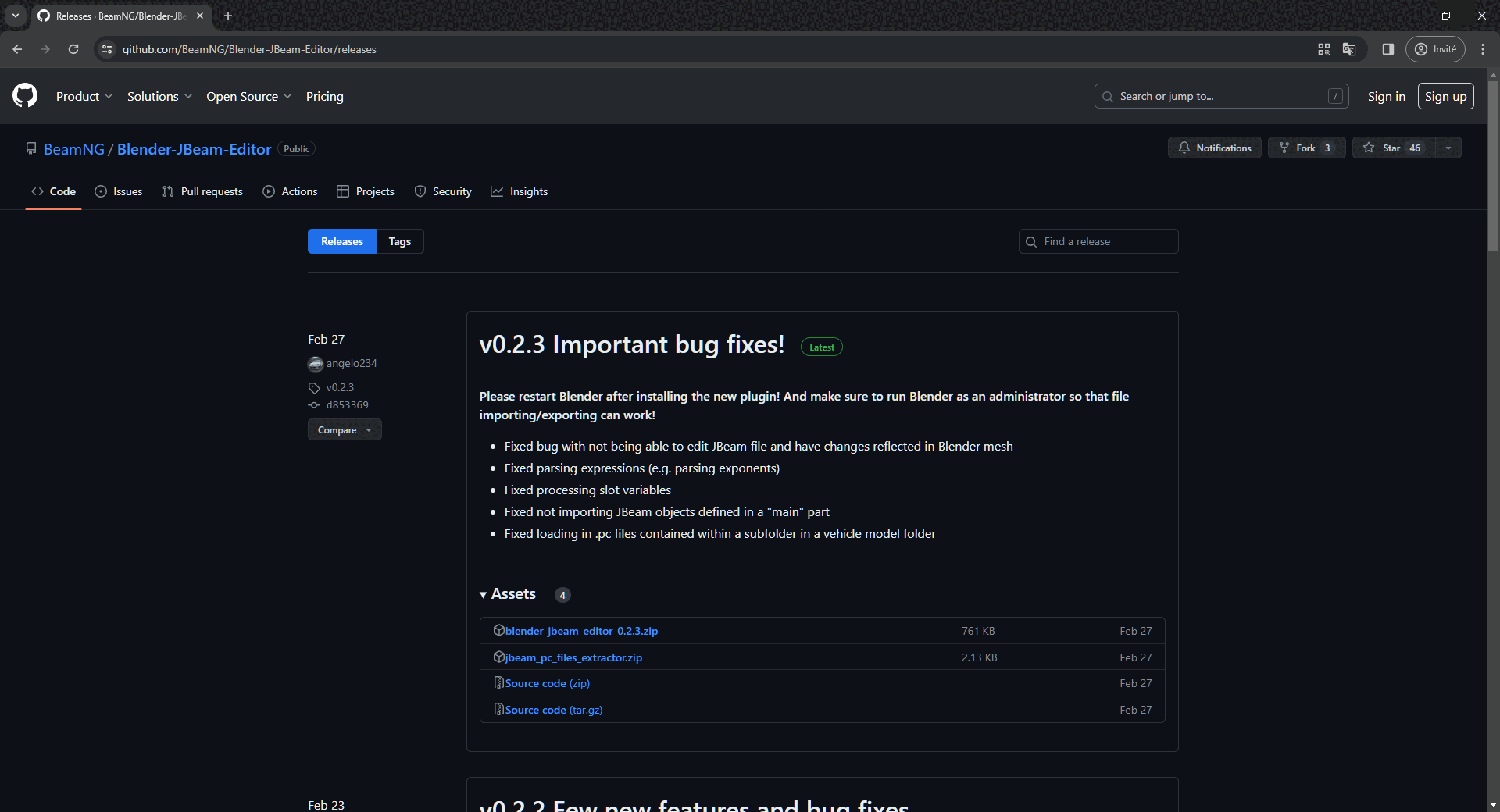
Task: Click the GitHub logo home icon
Action: tap(25, 96)
